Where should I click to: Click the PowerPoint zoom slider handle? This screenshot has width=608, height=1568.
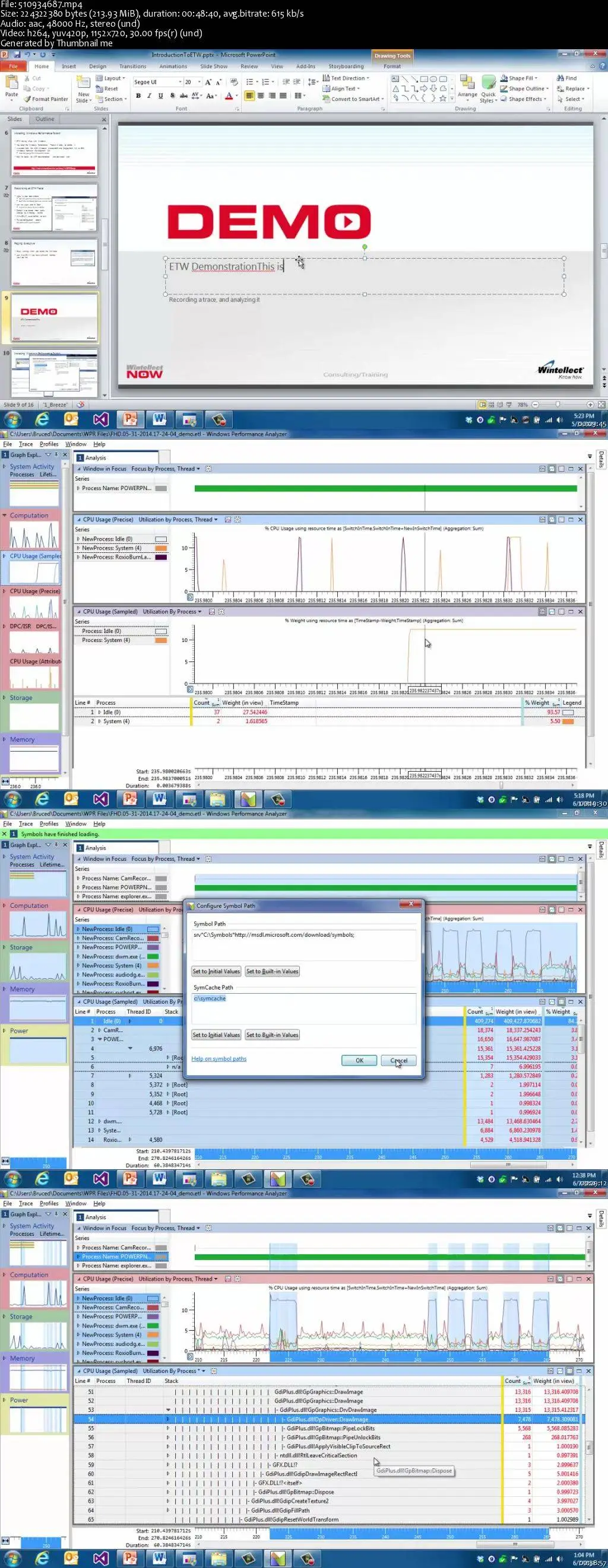[558, 404]
